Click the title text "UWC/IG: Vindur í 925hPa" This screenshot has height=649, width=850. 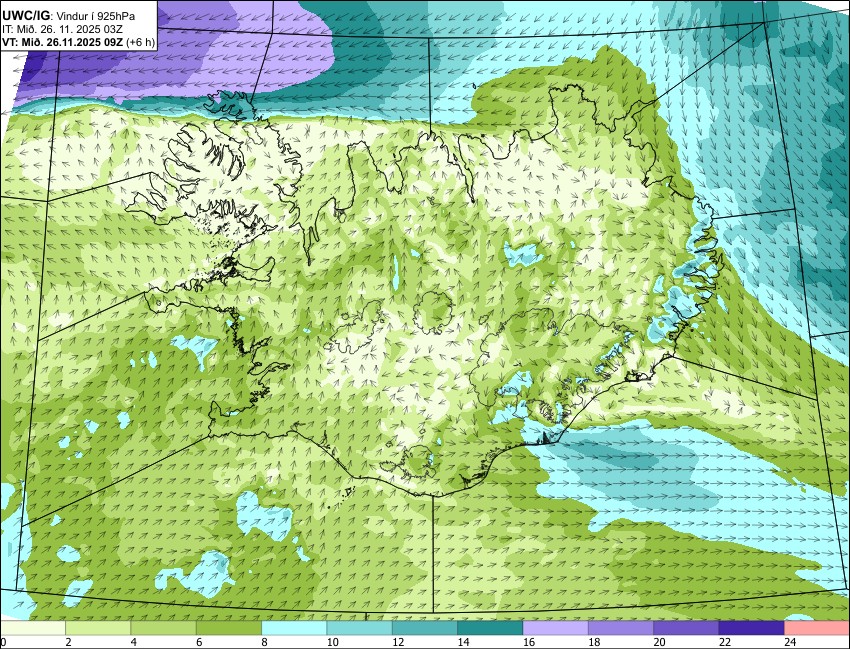68,16
